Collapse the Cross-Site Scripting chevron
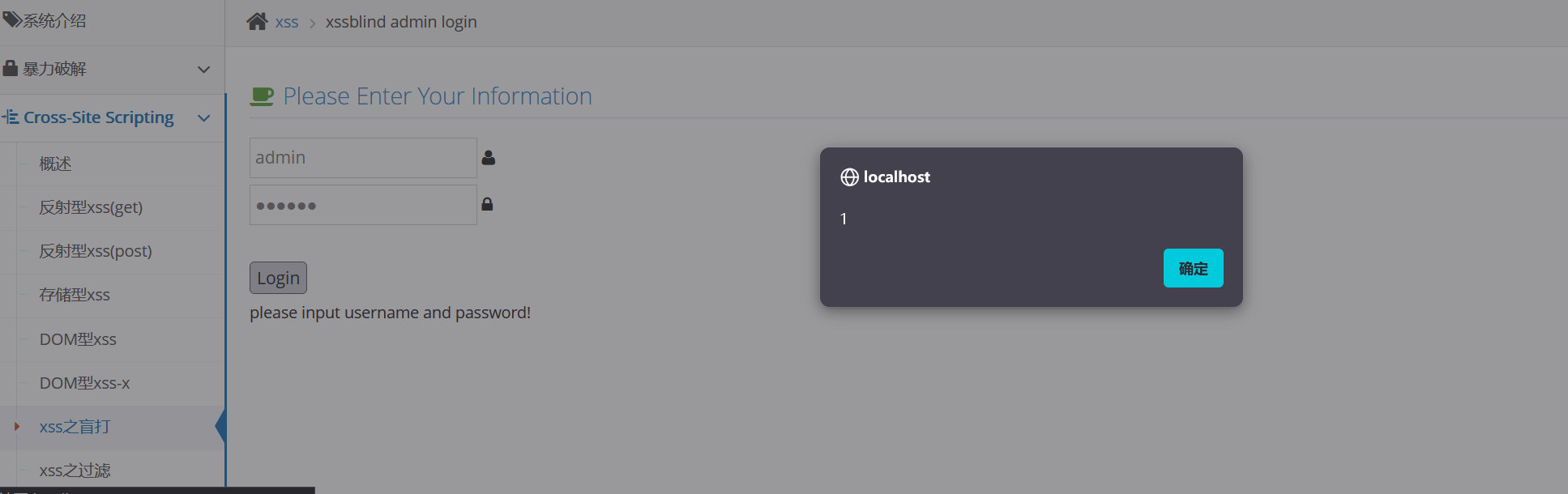The height and width of the screenshot is (494, 1568). click(x=204, y=118)
